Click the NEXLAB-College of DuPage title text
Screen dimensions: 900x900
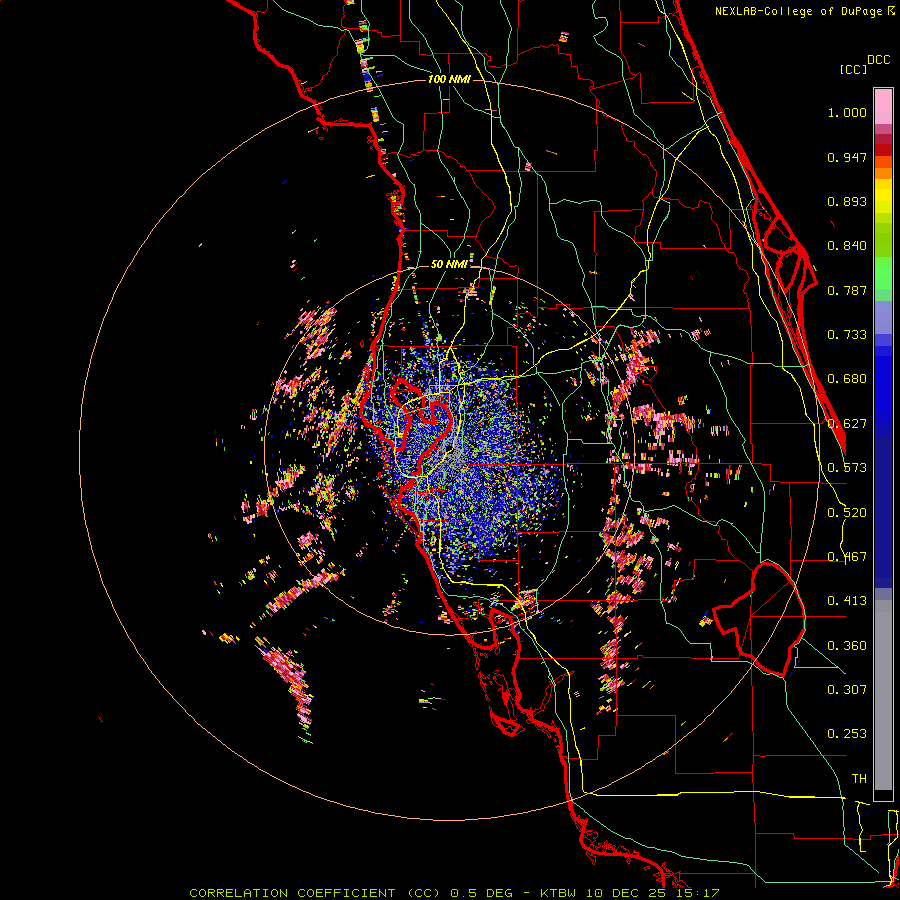click(x=800, y=11)
